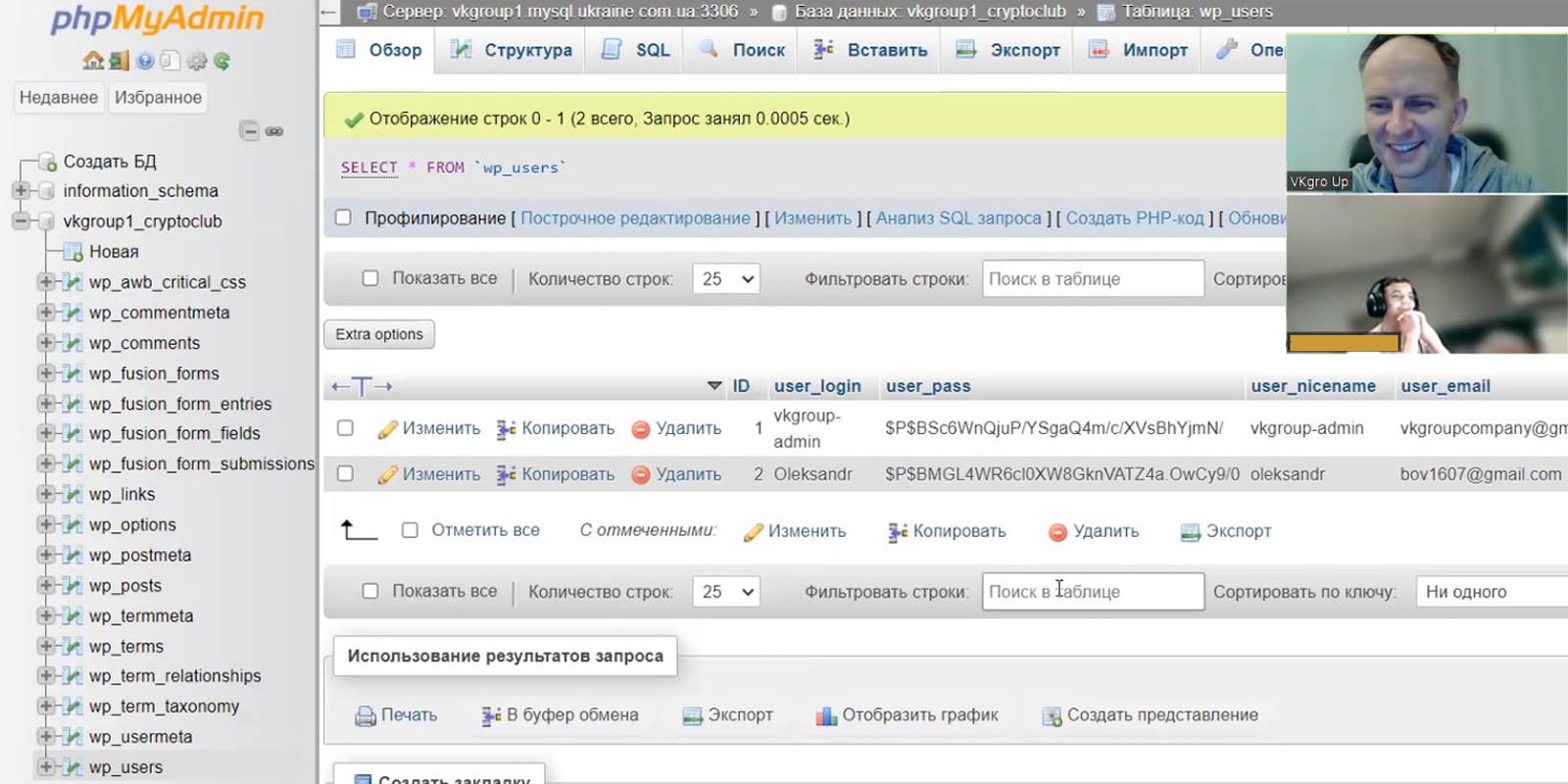Image resolution: width=1568 pixels, height=784 pixels.
Task: Open Сортировать по ключу dropdown Ни одного
Action: coord(1492,592)
